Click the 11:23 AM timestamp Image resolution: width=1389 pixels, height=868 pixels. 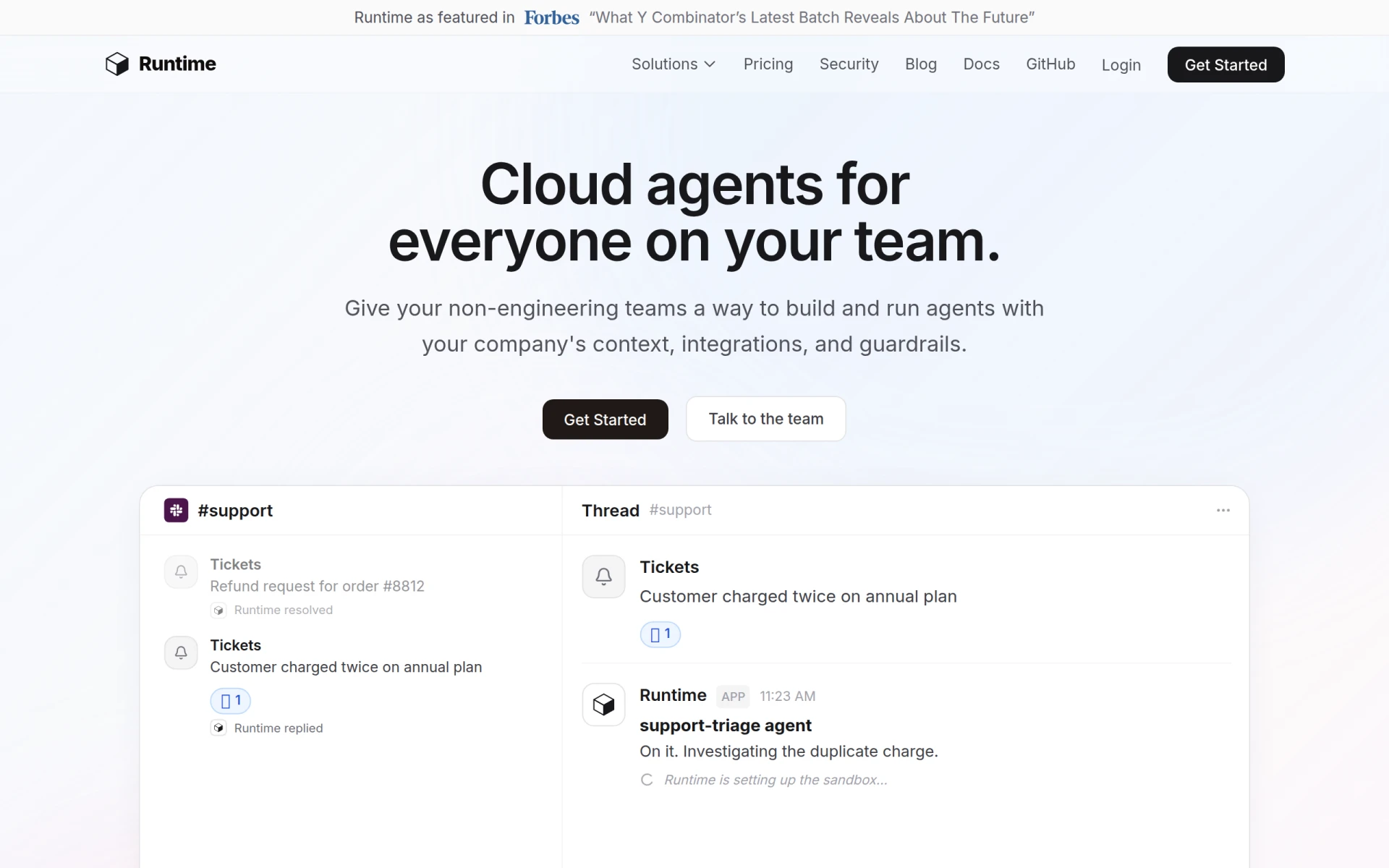[787, 696]
